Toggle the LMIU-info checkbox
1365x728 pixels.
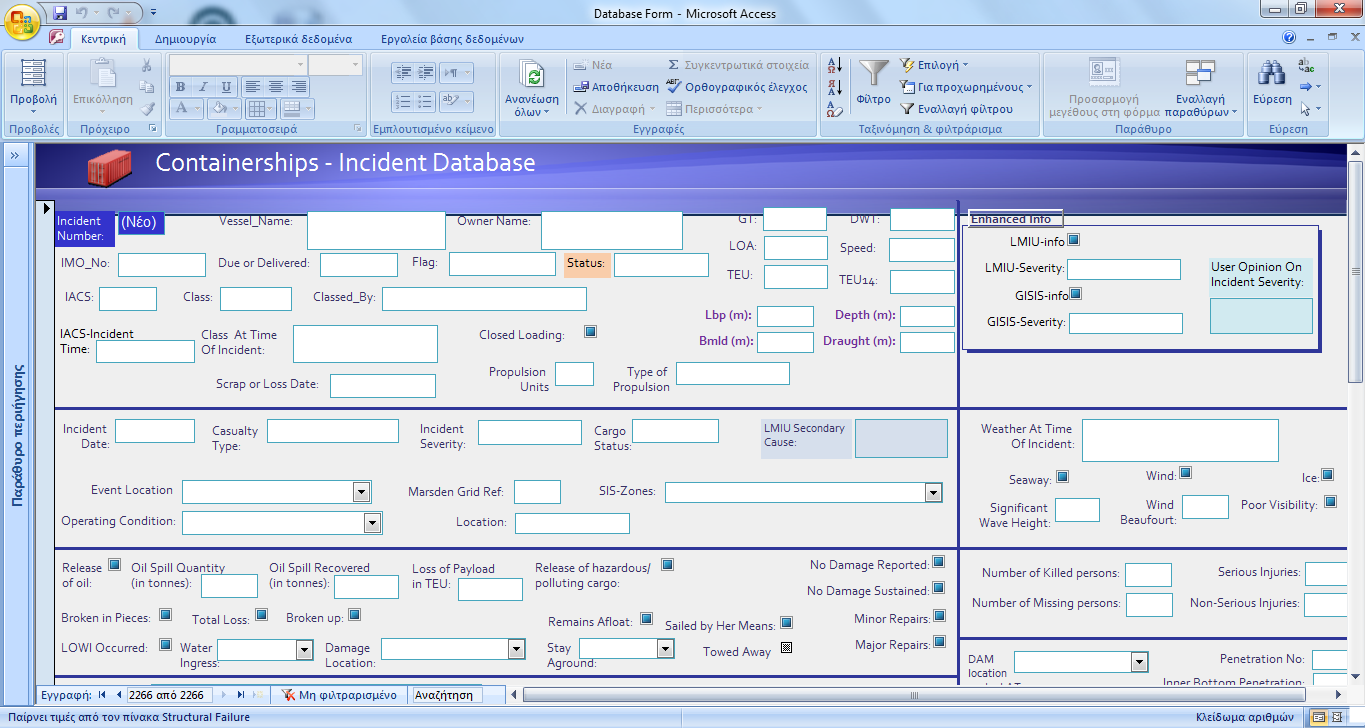(1074, 240)
